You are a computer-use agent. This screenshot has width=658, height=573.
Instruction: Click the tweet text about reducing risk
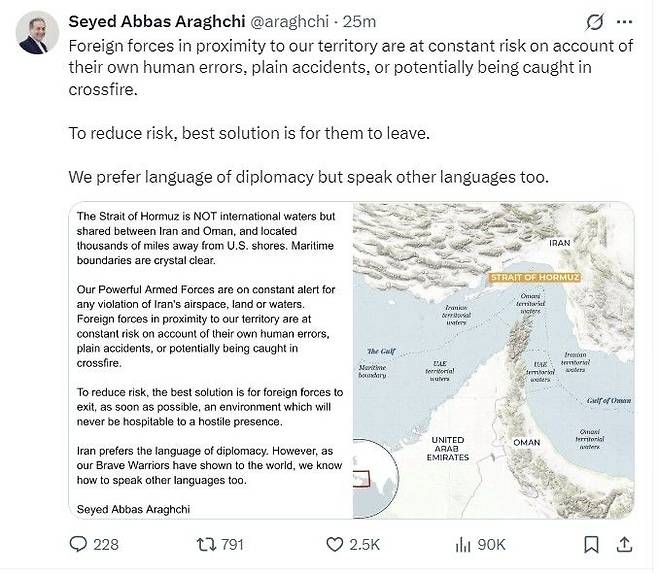tap(249, 133)
